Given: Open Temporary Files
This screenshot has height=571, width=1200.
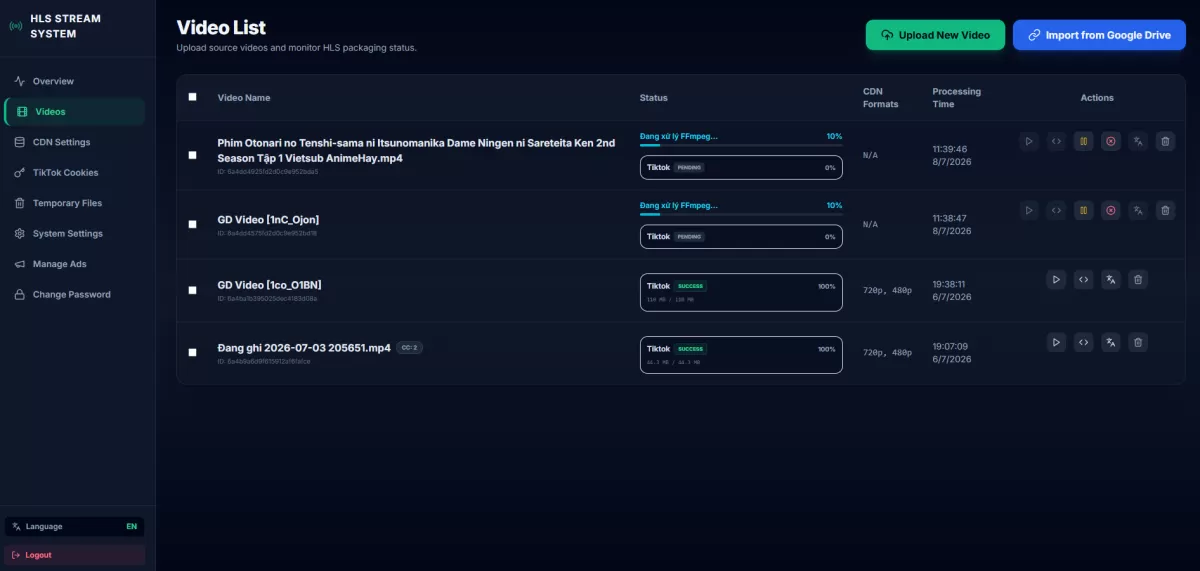Looking at the screenshot, I should 75,203.
